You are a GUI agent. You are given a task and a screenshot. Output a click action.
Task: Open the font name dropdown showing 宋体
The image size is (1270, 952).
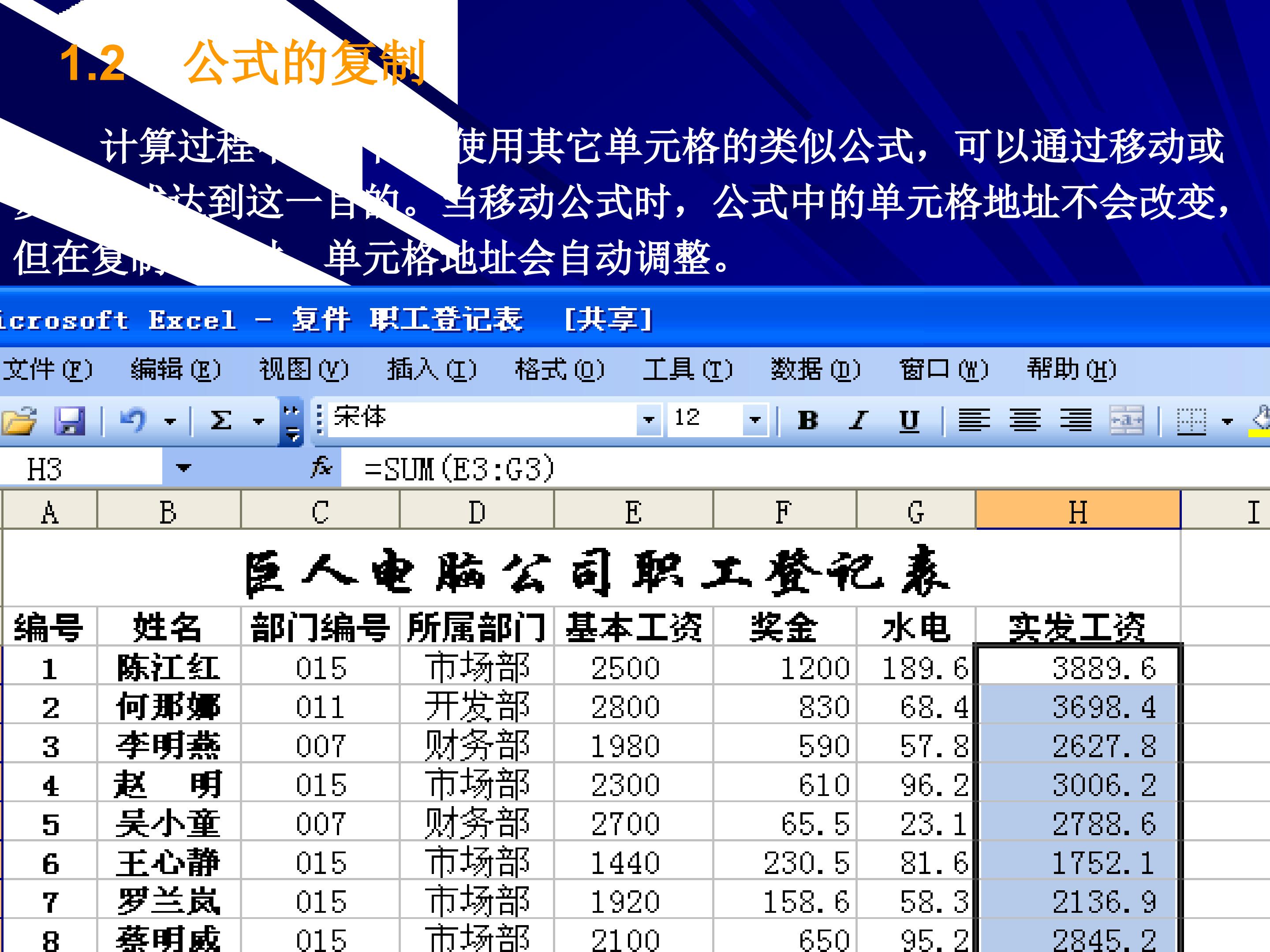648,420
